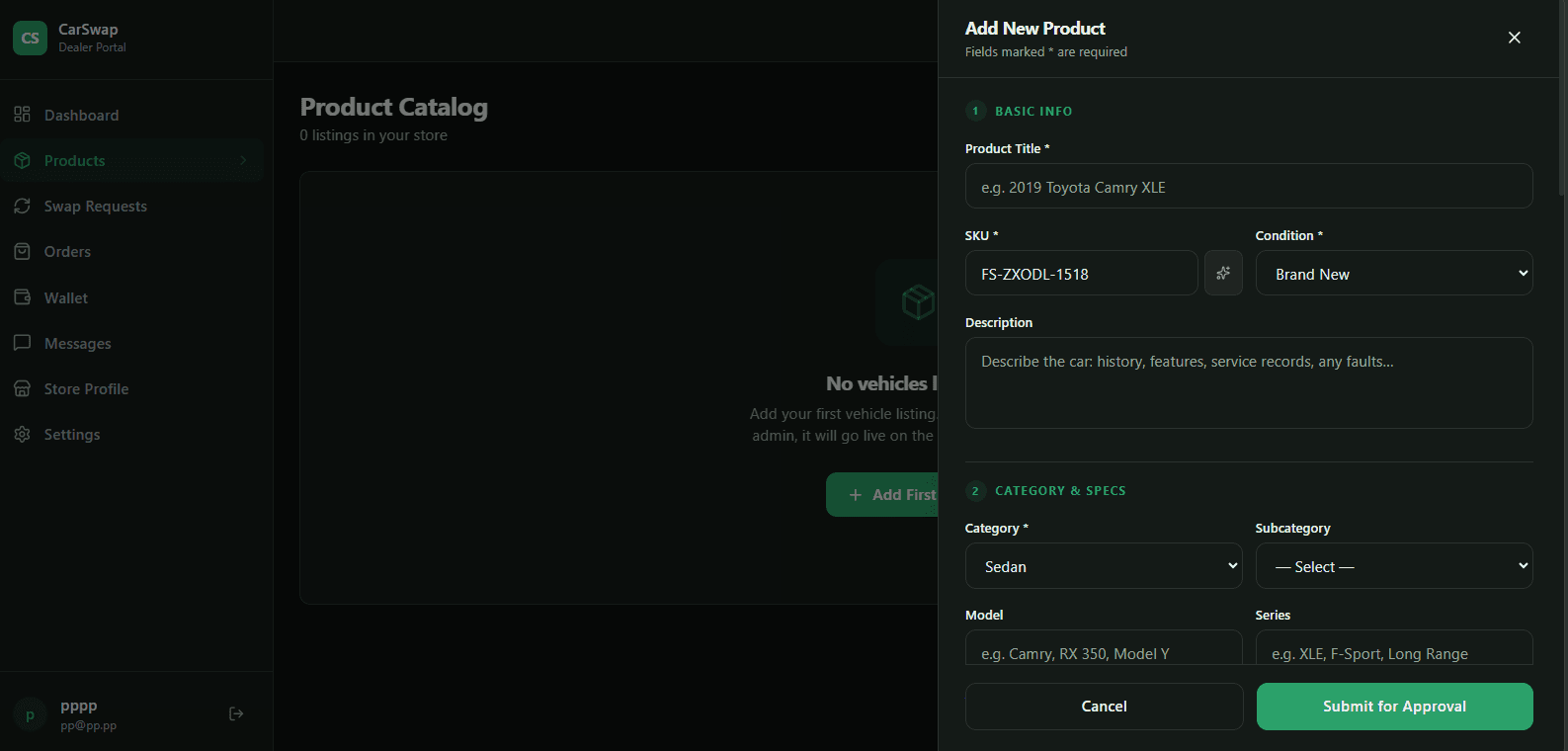This screenshot has height=751, width=1568.
Task: Click the BASIC INFO section heading
Action: click(1033, 112)
